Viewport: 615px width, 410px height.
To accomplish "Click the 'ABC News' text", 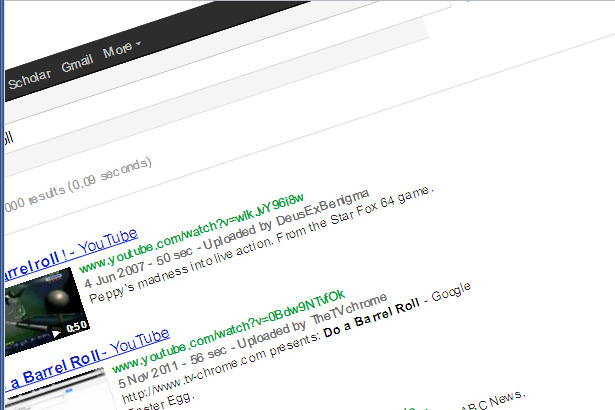I will (493, 400).
